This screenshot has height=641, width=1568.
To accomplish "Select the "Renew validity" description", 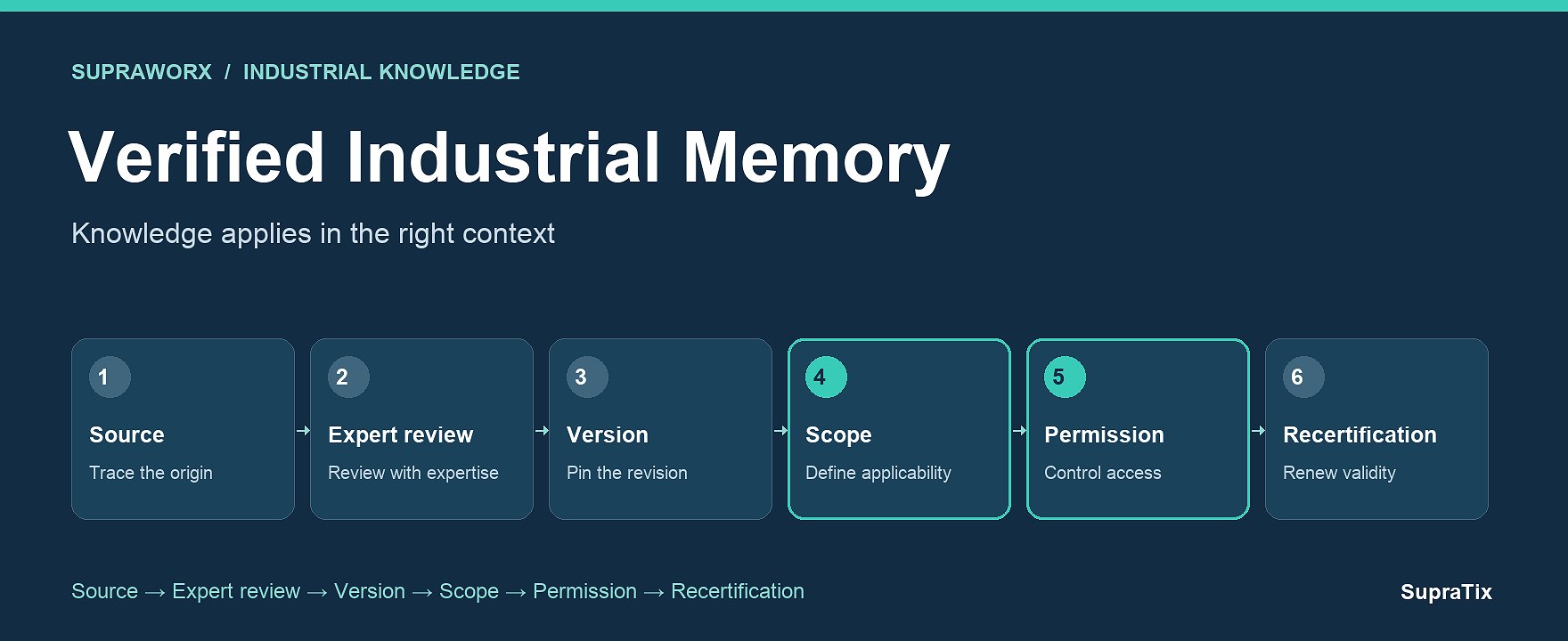I will point(1339,473).
